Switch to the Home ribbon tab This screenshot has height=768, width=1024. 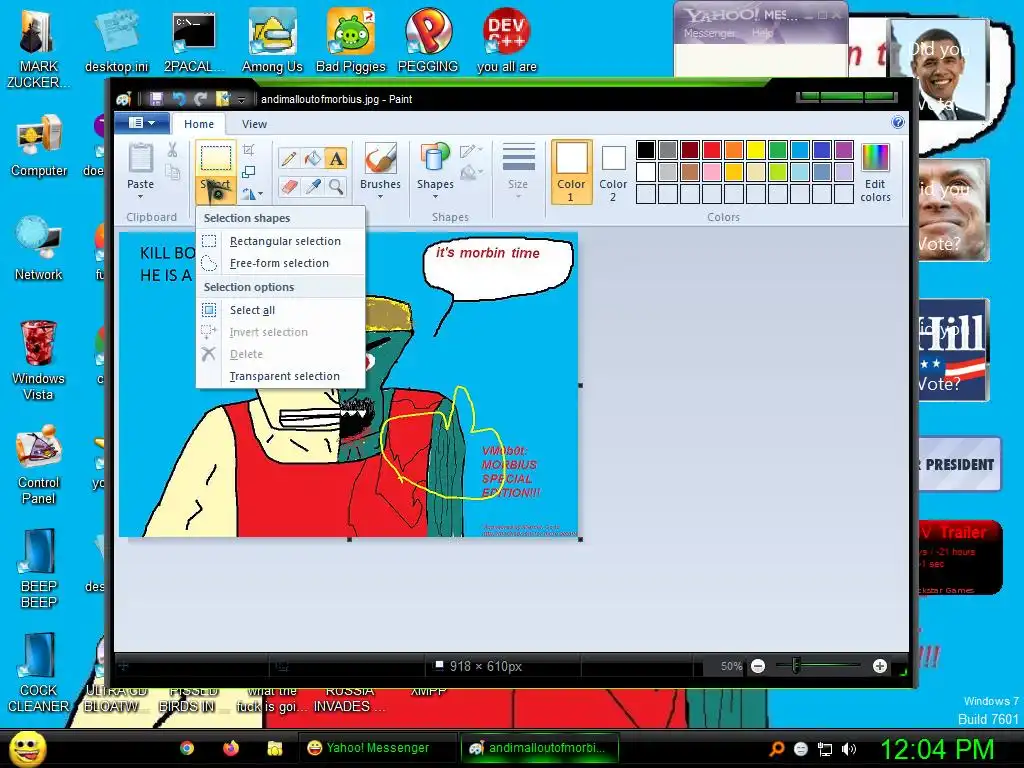pyautogui.click(x=199, y=124)
